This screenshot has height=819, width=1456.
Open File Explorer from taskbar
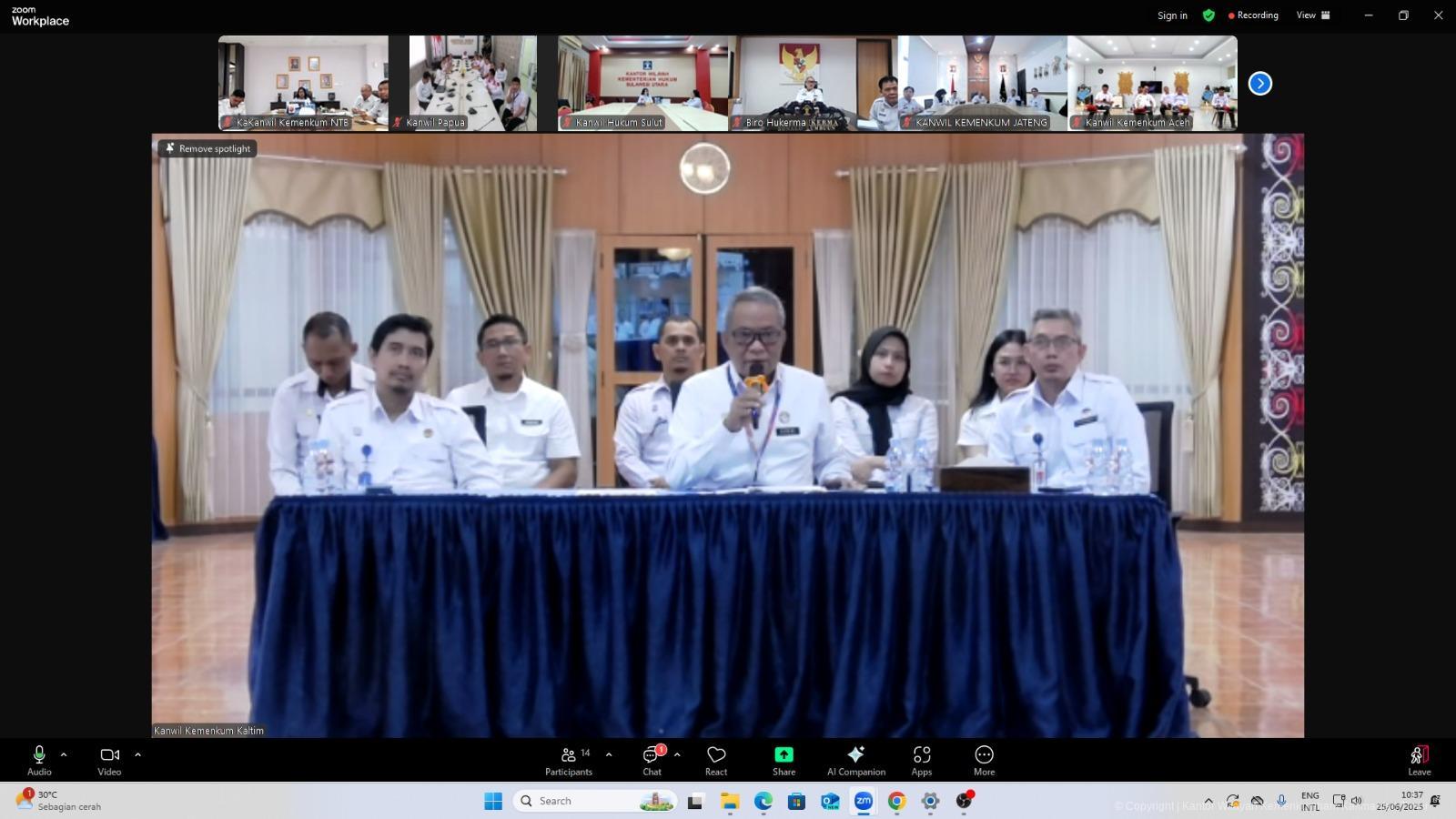730,801
